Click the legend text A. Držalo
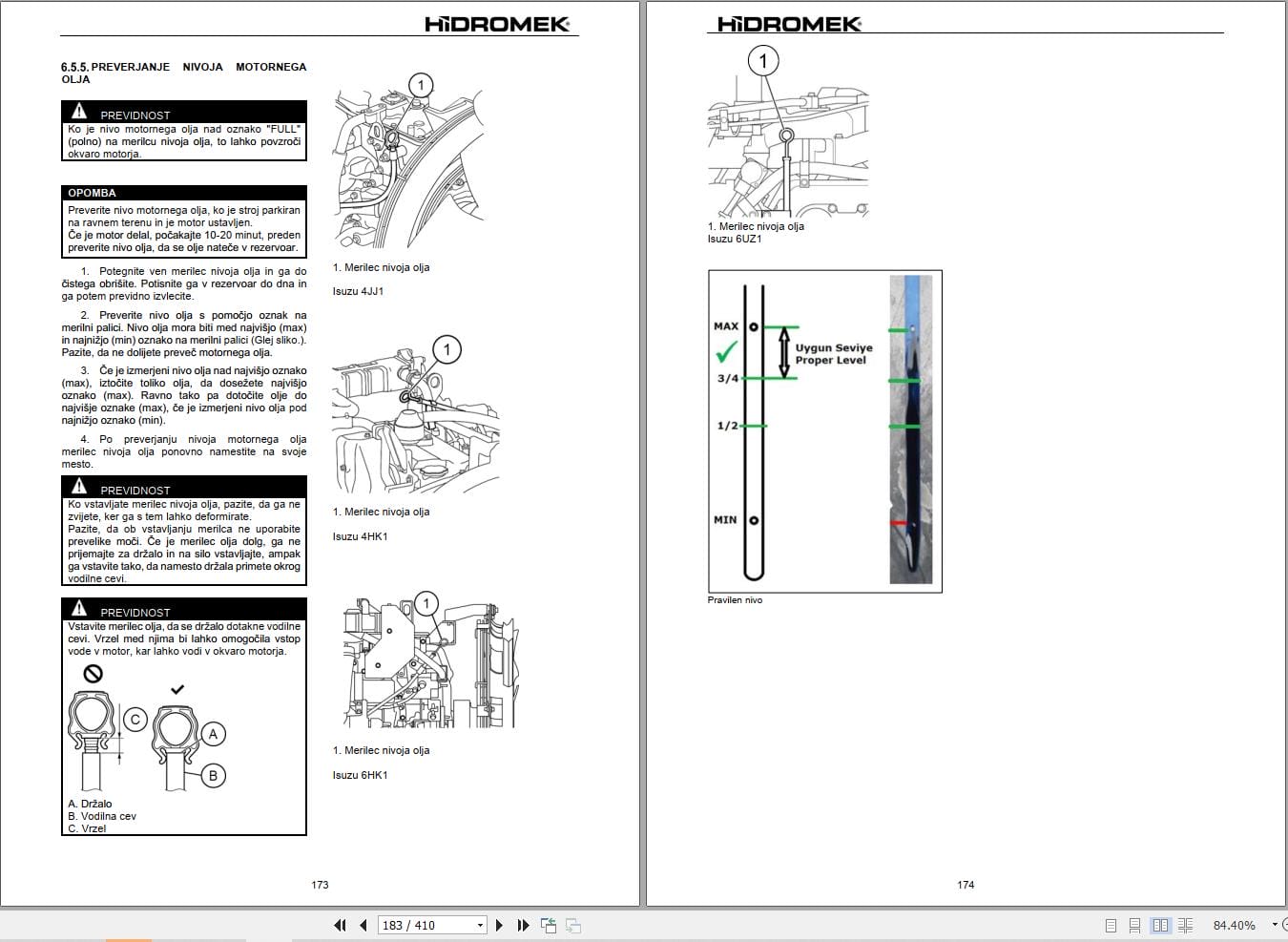Image resolution: width=1288 pixels, height=942 pixels. click(90, 804)
